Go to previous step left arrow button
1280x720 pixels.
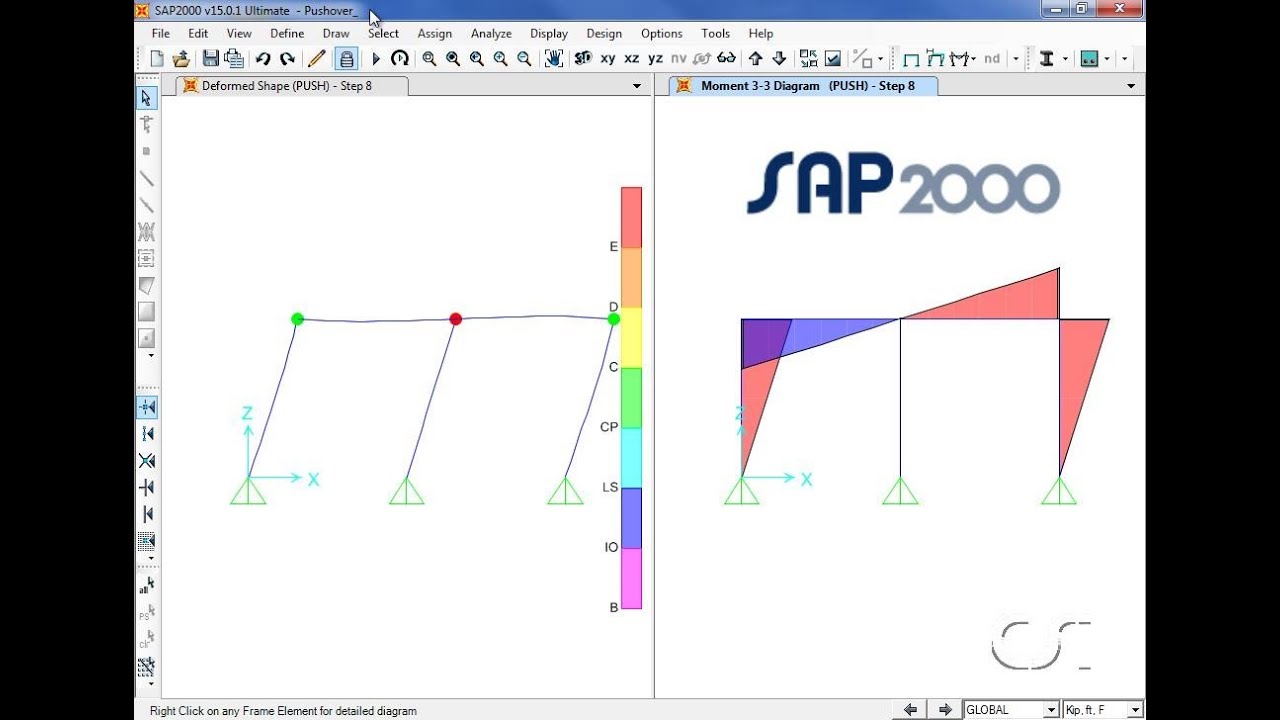point(910,710)
